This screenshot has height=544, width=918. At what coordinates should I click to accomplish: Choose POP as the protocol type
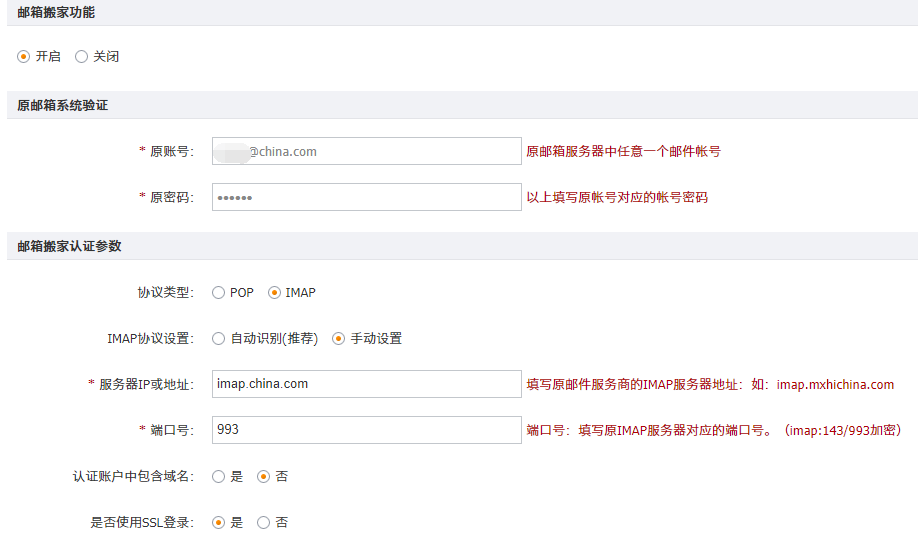[x=218, y=293]
